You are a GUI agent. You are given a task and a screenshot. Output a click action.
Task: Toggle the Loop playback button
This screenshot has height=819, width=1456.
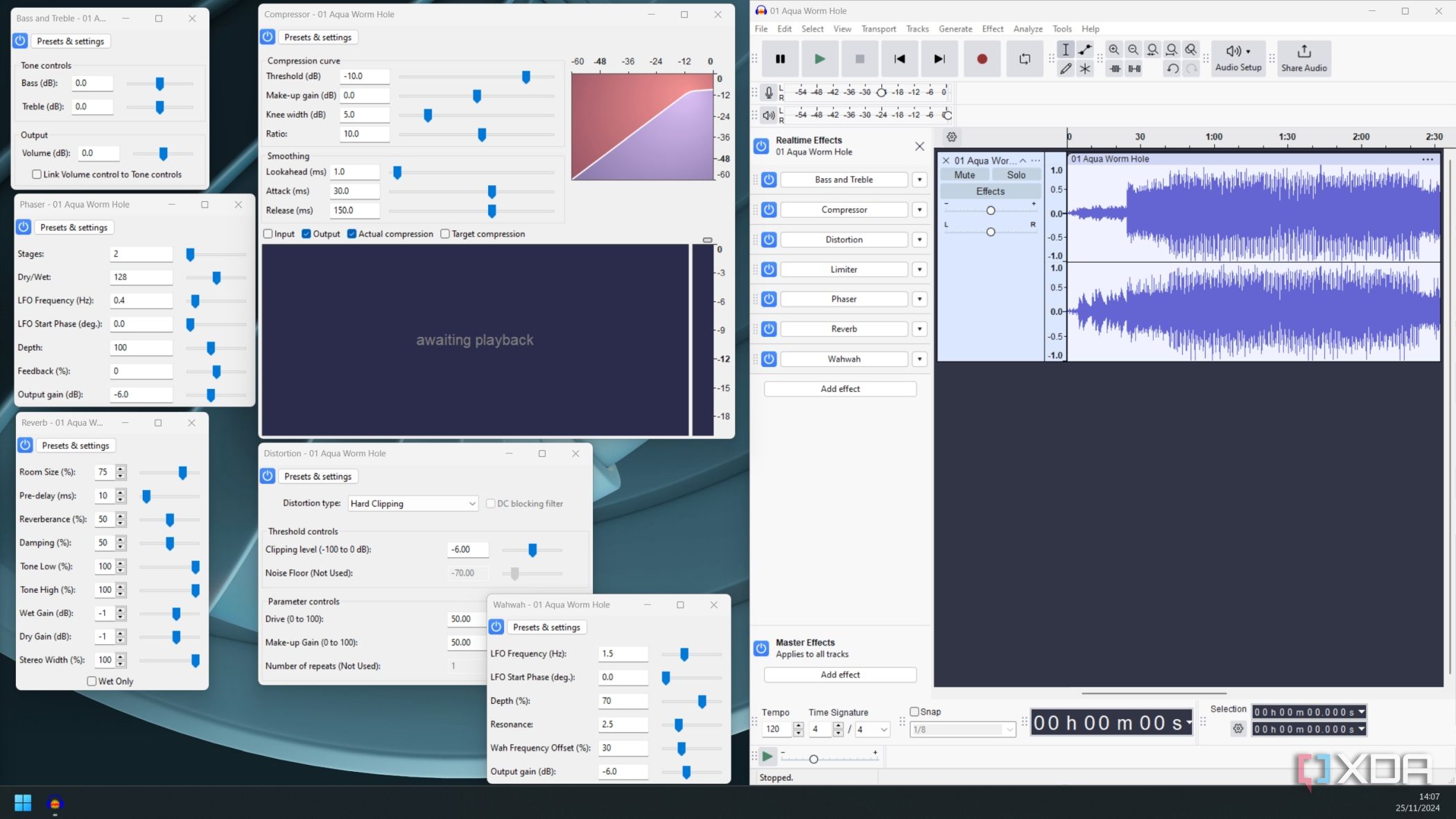tap(1024, 59)
